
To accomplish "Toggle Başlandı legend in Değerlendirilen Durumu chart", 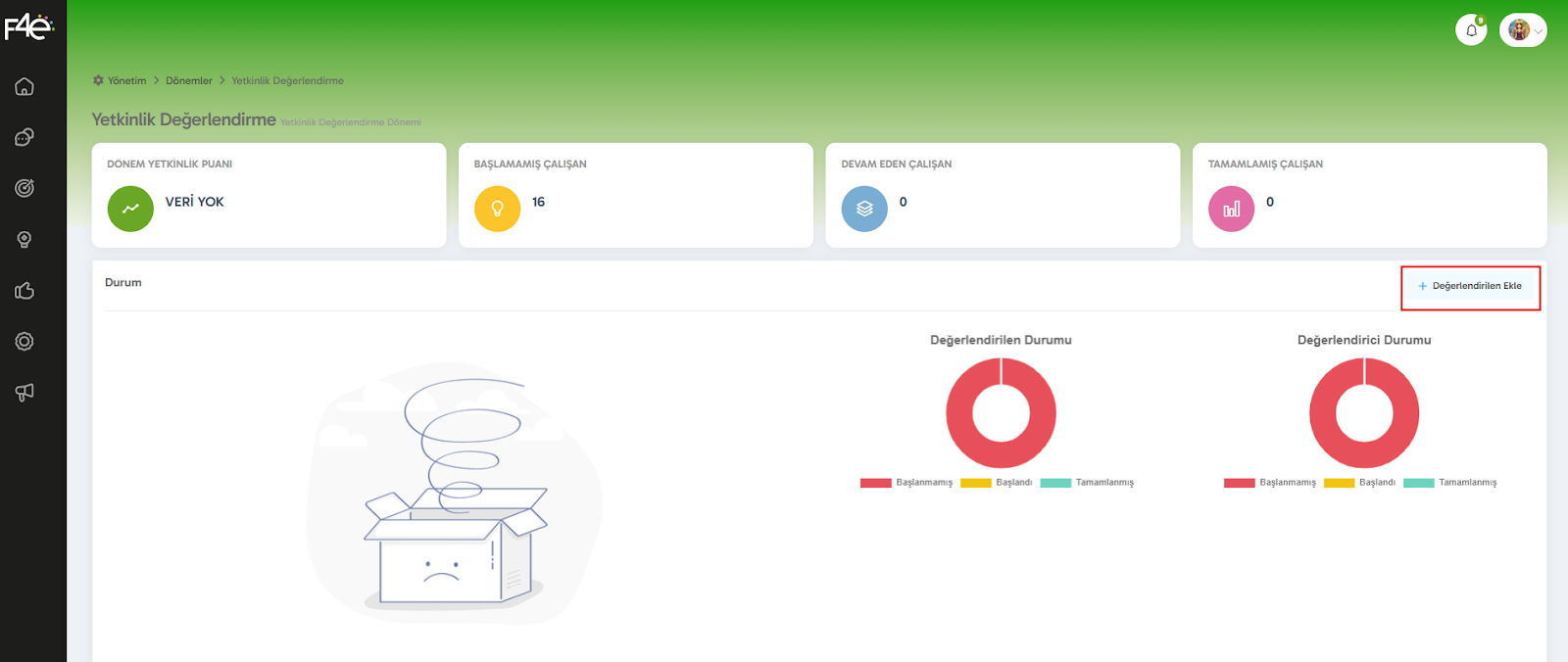I will tap(998, 483).
